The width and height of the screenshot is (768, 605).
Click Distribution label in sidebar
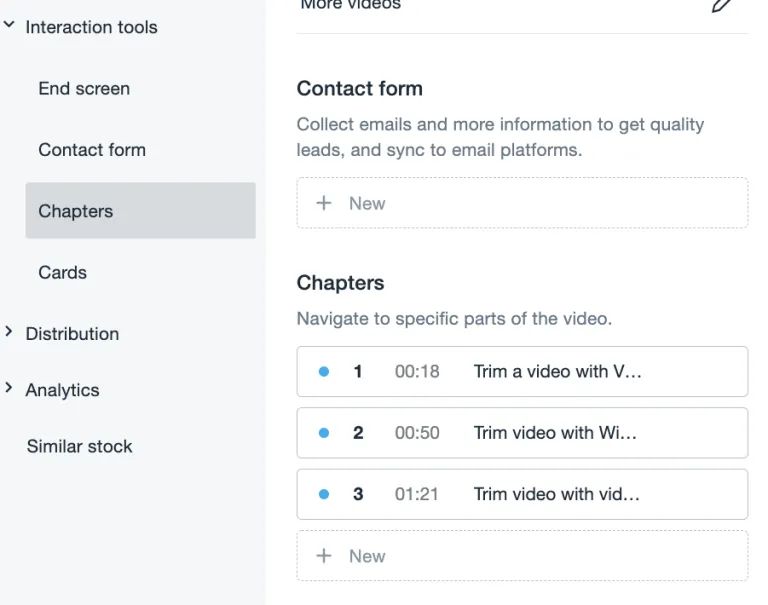point(72,334)
